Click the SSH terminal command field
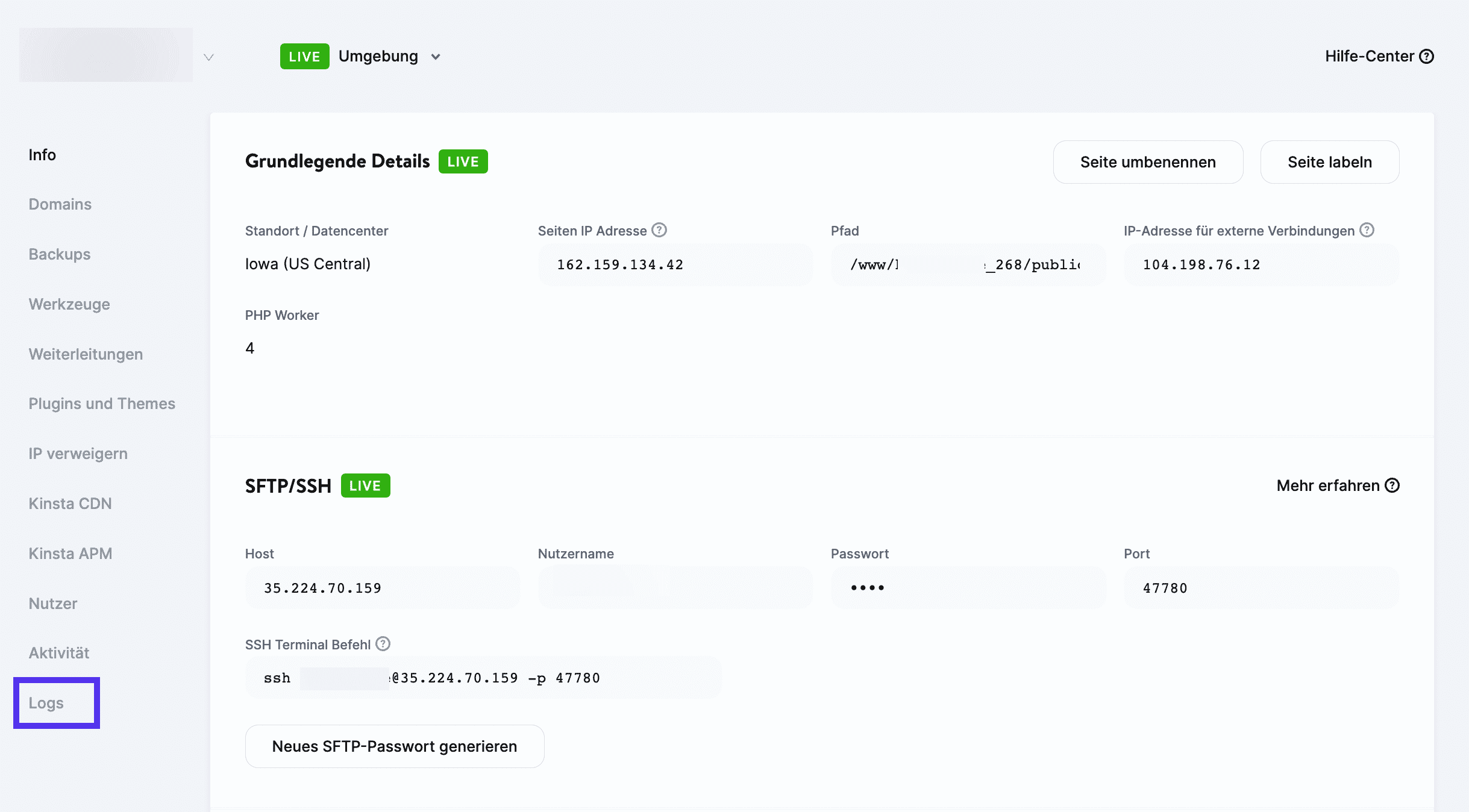 click(483, 678)
